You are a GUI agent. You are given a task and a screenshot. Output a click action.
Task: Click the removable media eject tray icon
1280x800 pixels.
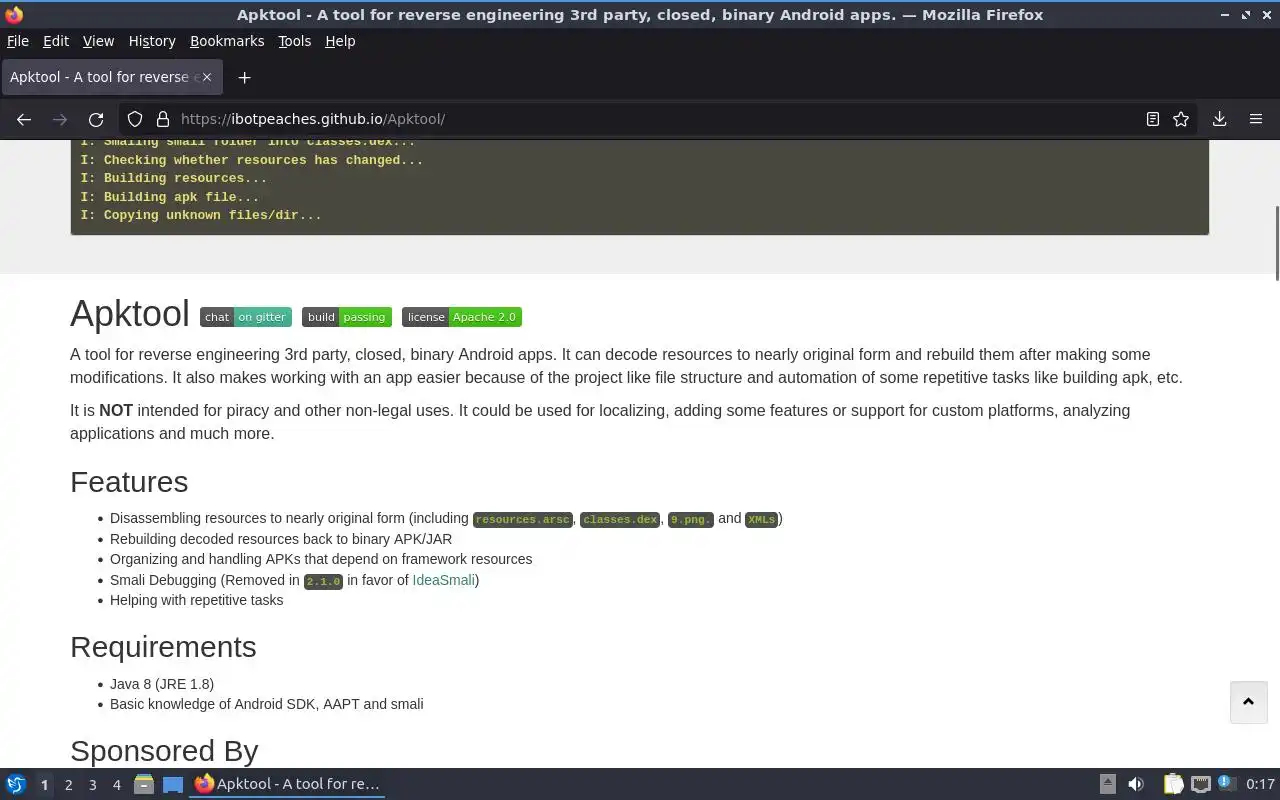(x=1108, y=785)
